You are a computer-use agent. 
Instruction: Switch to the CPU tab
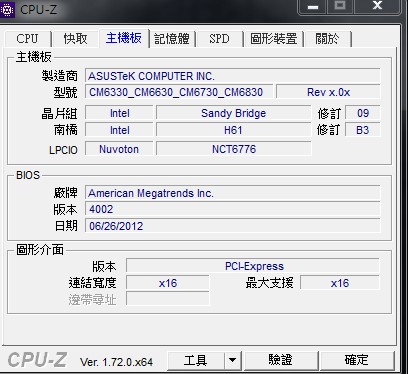point(27,39)
